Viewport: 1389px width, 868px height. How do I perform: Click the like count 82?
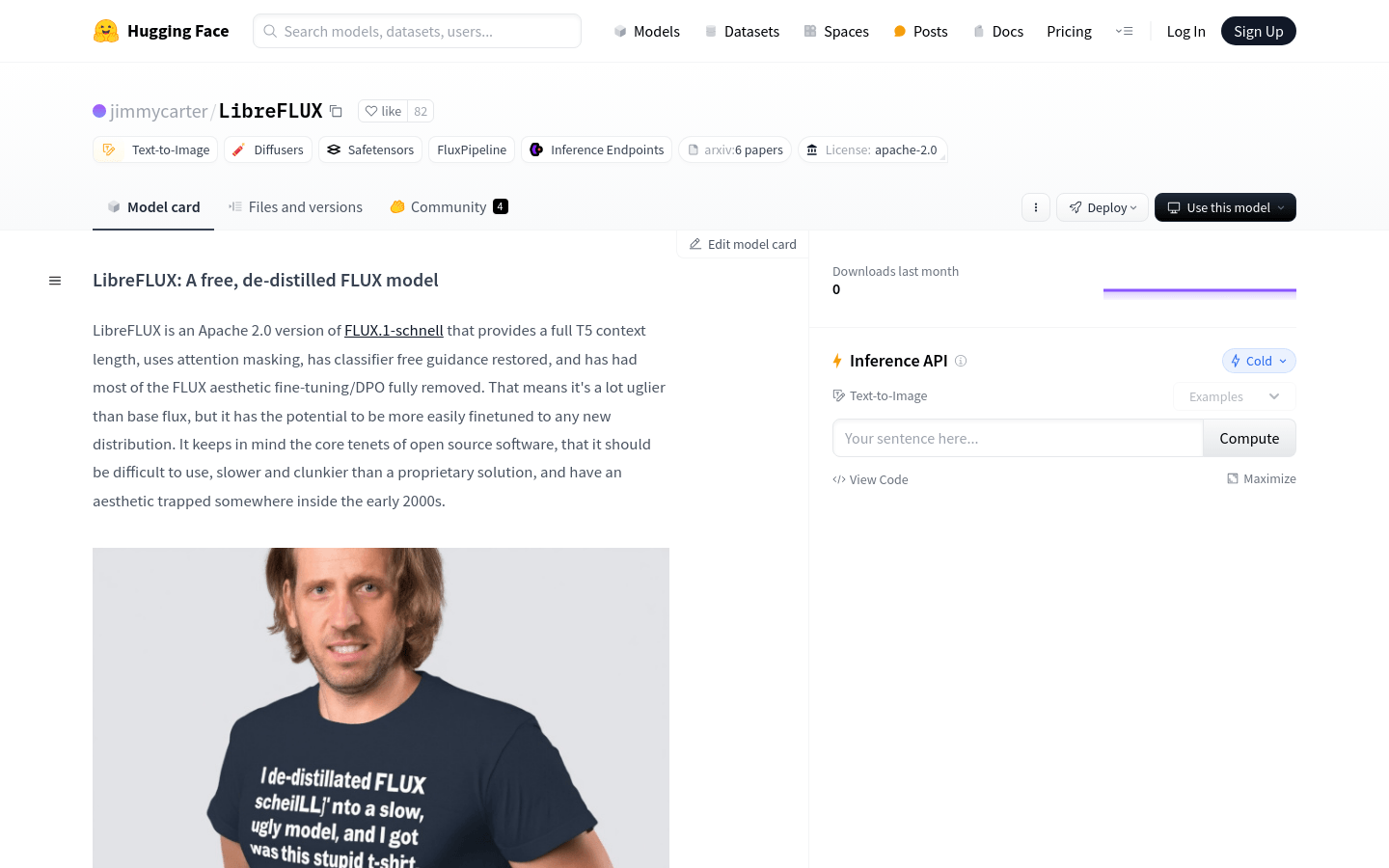point(421,111)
